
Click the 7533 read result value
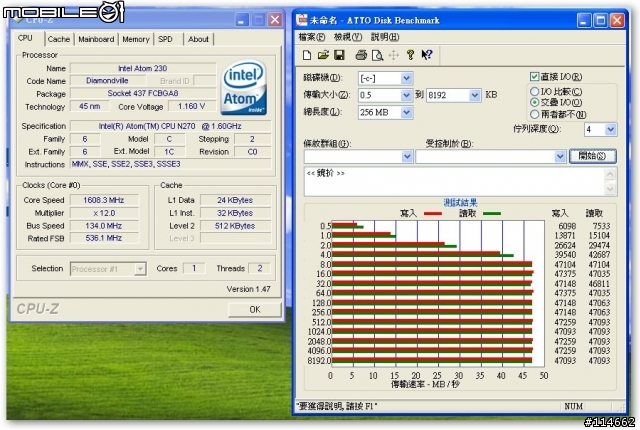601,226
